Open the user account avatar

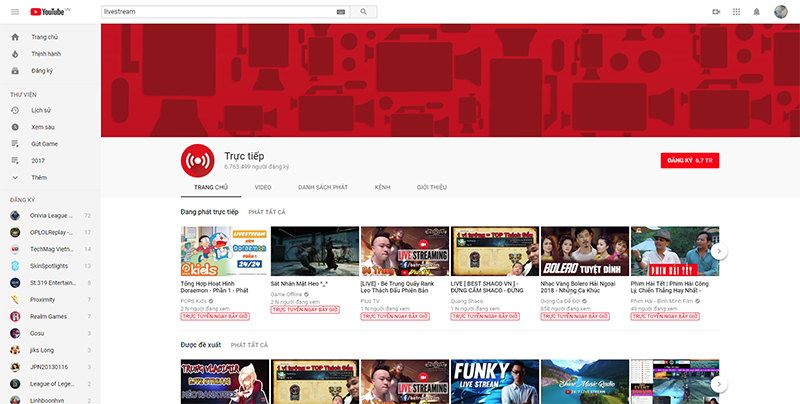[x=782, y=11]
